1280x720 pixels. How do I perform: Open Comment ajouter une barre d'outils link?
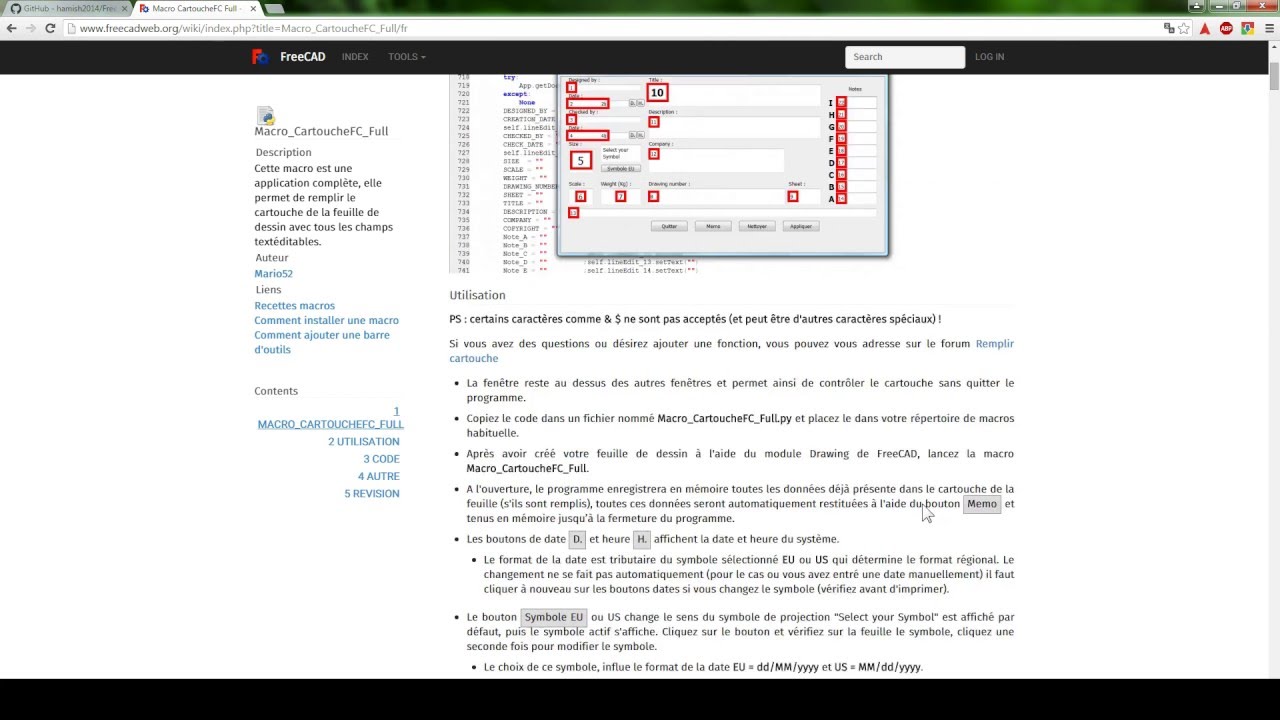click(x=322, y=342)
